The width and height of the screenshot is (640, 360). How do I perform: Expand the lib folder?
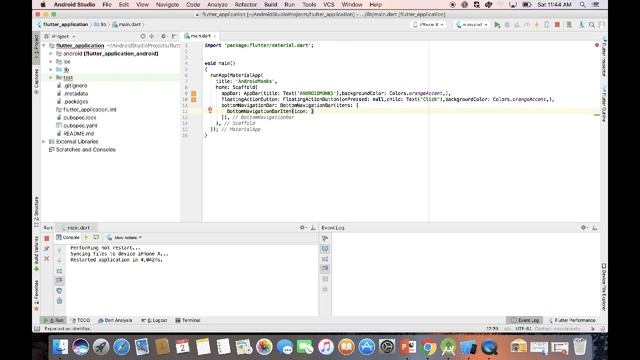[51, 70]
